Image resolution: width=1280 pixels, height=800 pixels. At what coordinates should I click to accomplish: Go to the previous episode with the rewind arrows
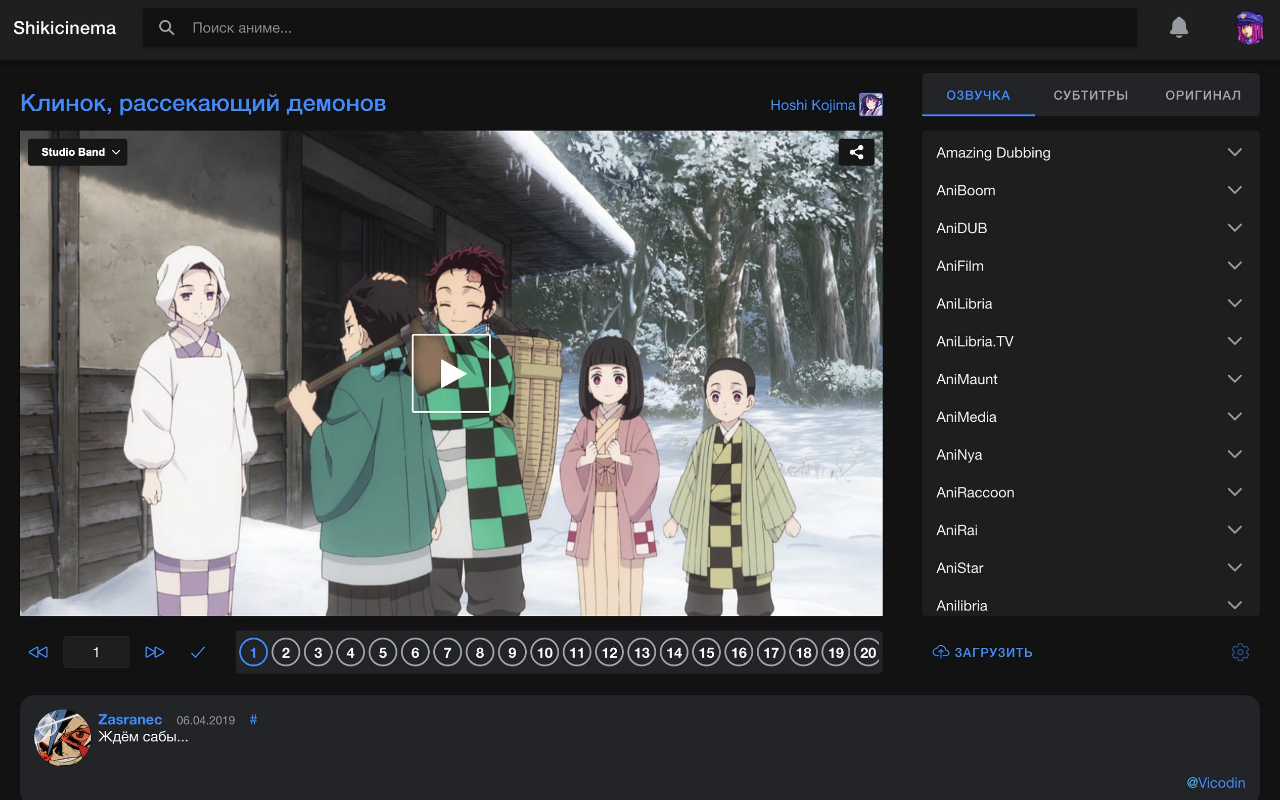pyautogui.click(x=38, y=652)
